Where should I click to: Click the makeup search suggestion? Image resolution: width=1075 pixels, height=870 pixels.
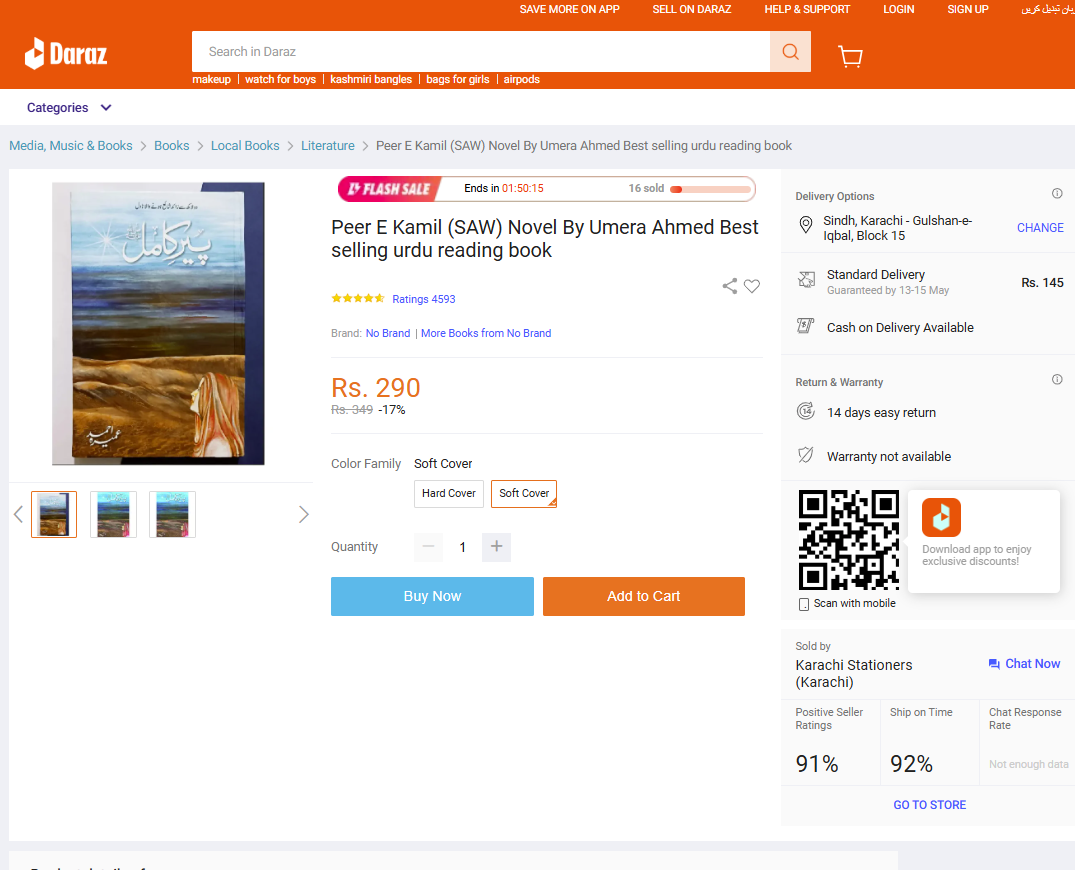coord(212,80)
